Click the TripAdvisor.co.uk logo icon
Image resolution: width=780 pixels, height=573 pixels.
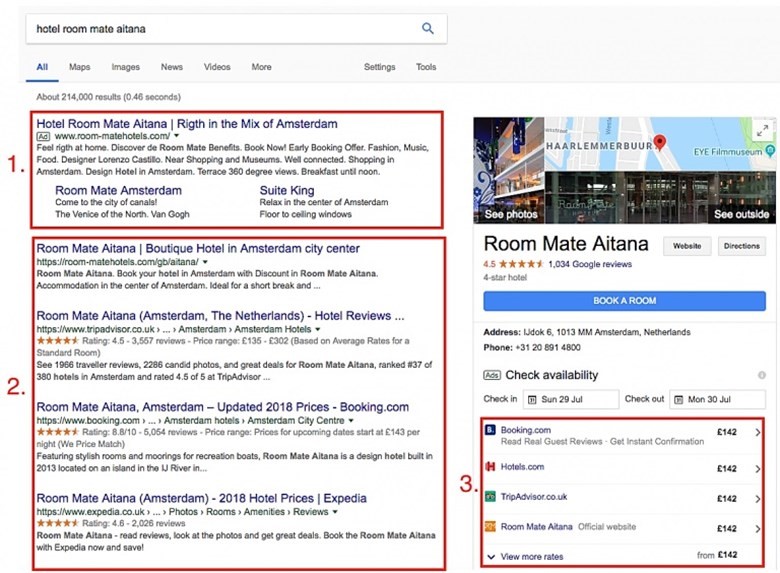coord(490,496)
